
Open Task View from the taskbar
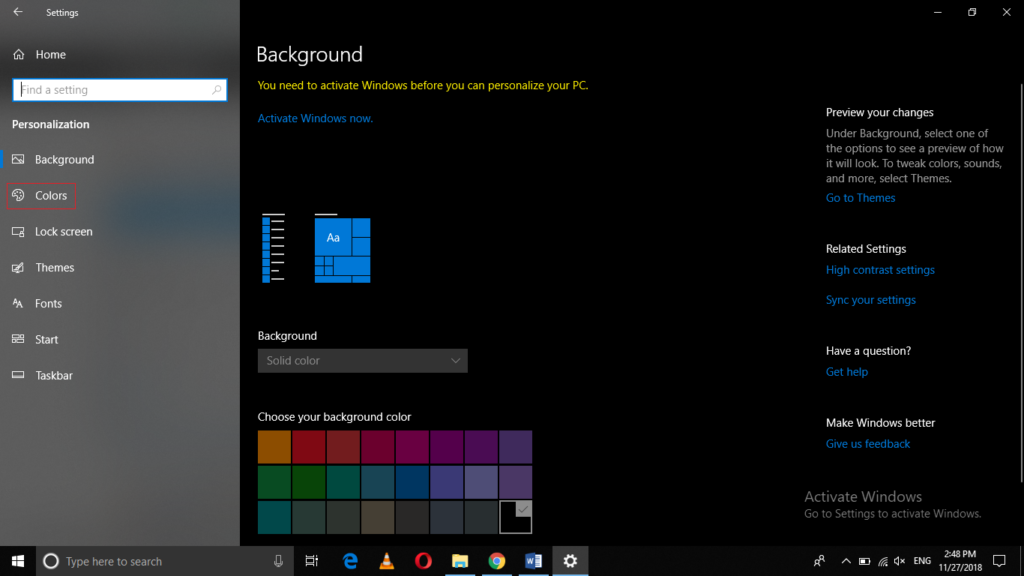(x=312, y=561)
